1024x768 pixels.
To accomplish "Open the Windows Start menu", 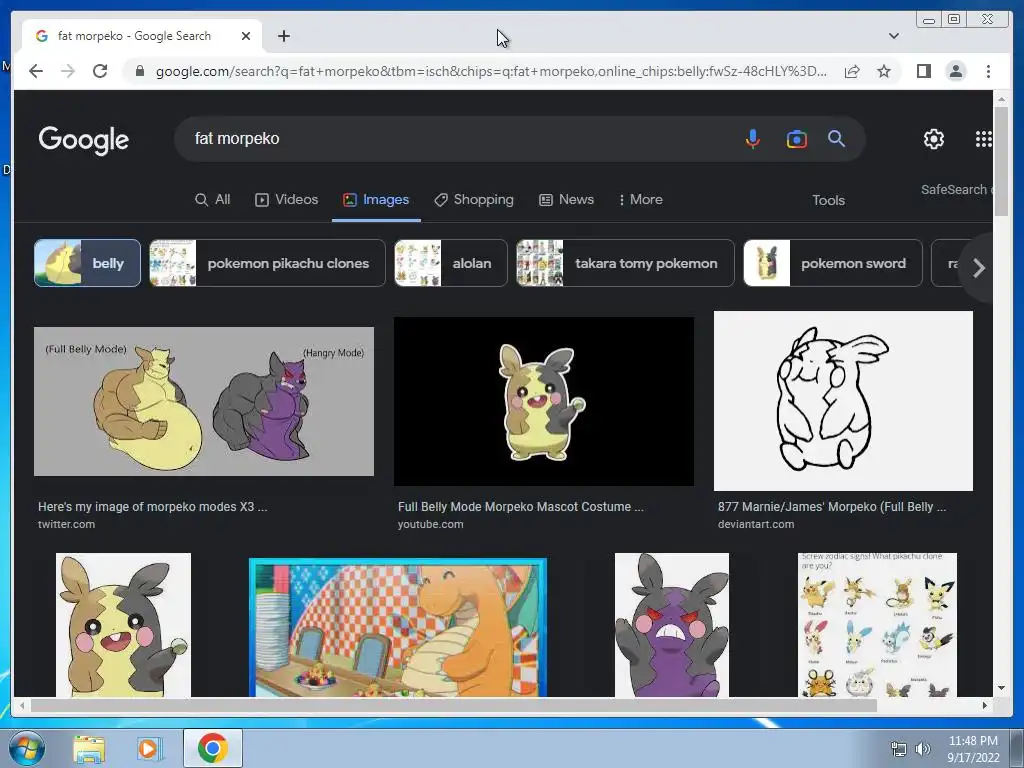I will pos(26,748).
